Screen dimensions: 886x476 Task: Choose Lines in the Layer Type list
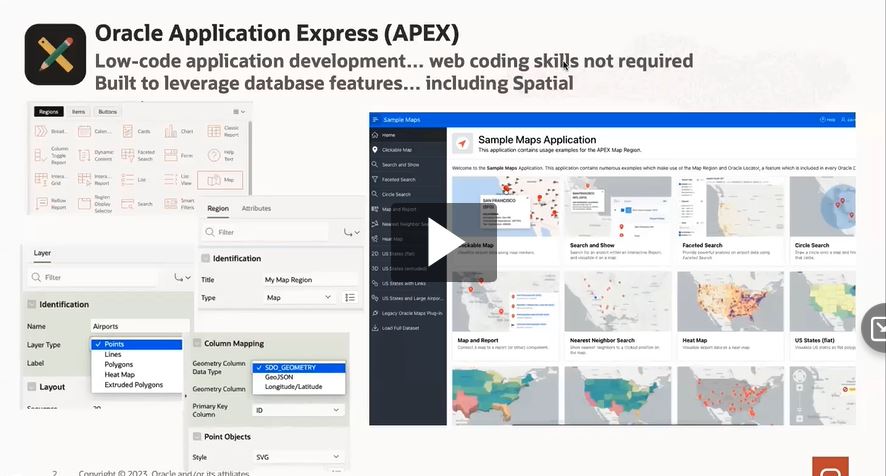(137, 354)
